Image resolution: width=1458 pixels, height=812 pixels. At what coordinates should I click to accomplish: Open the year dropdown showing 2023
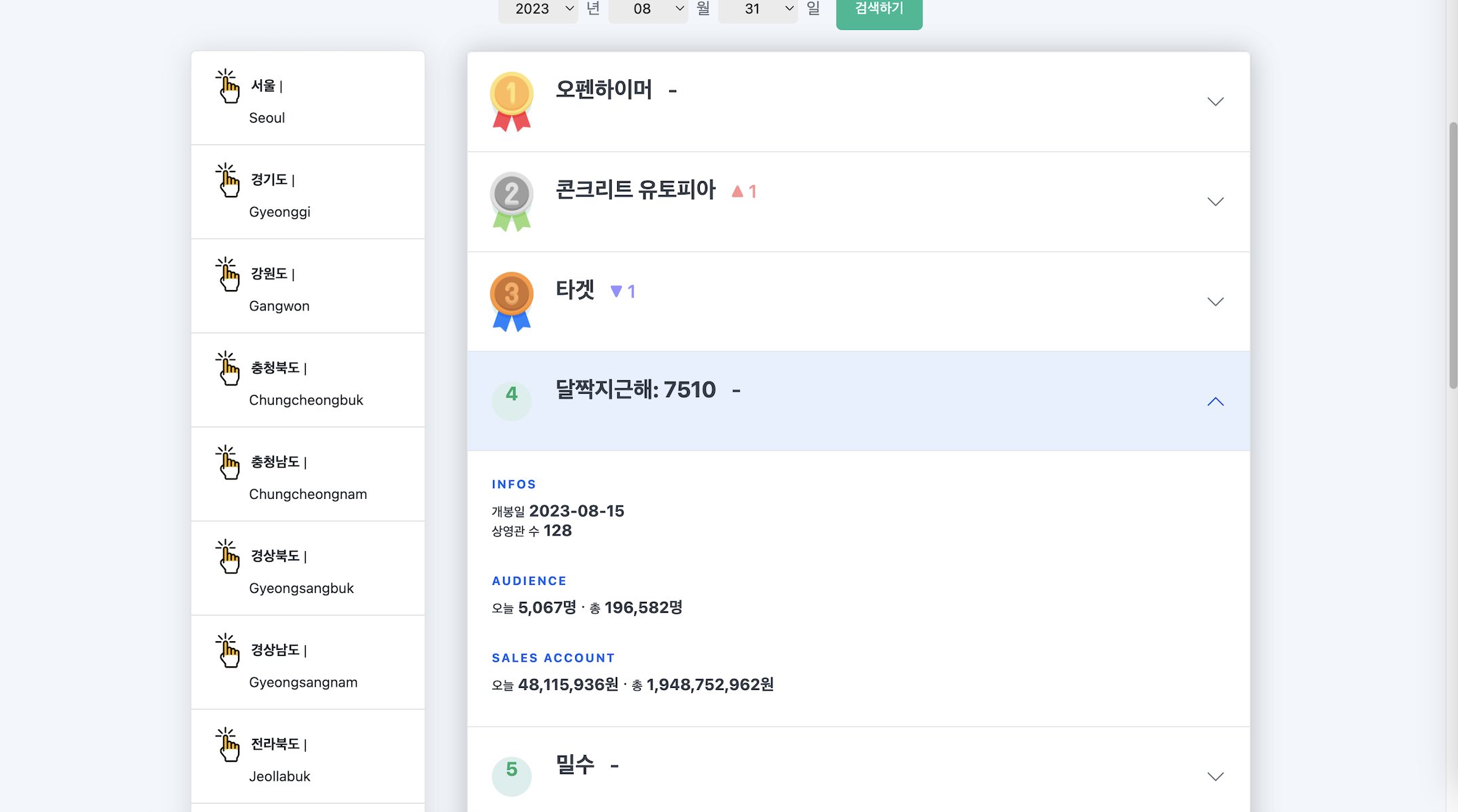click(538, 9)
